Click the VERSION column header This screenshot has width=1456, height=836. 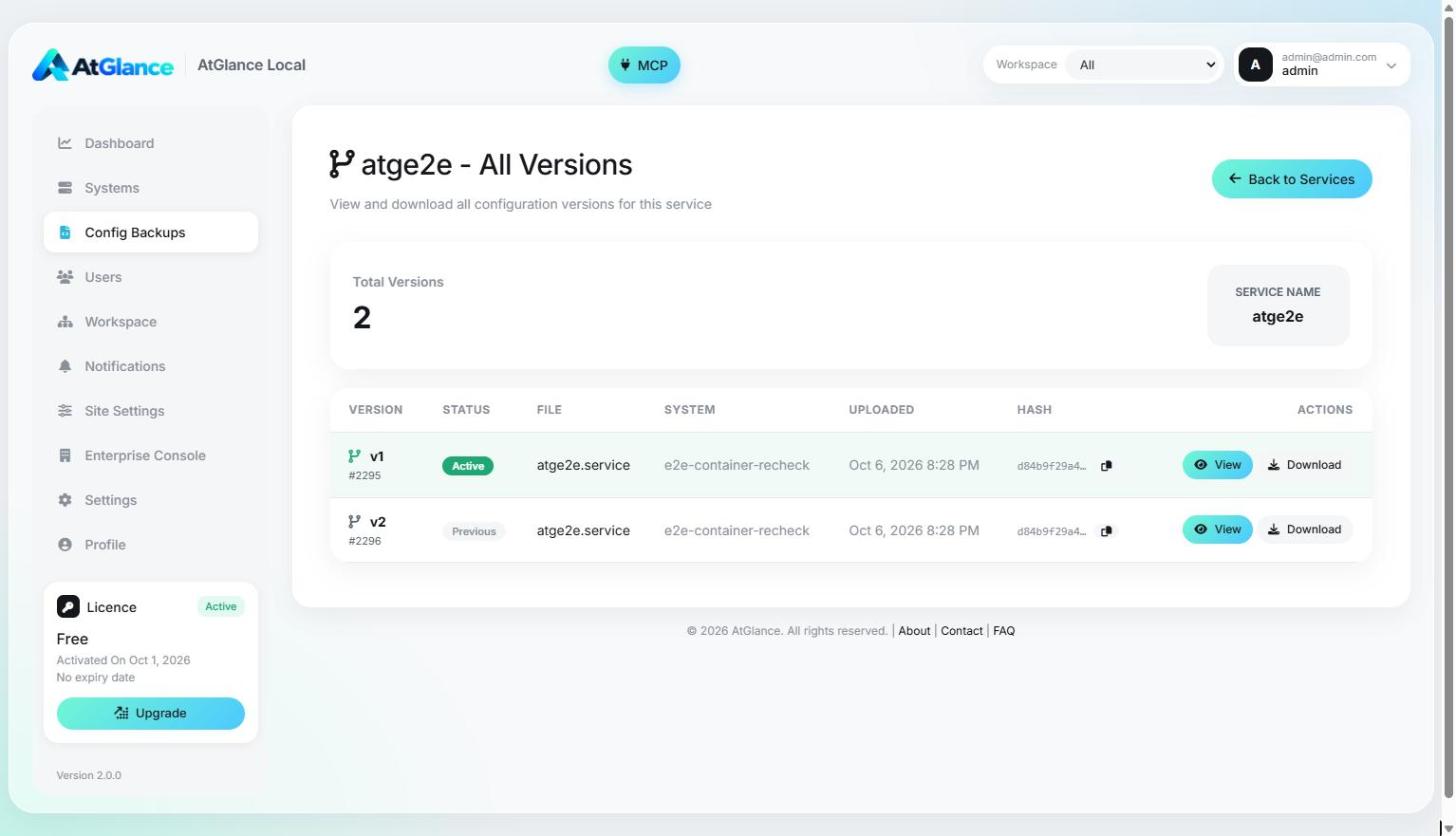point(376,410)
